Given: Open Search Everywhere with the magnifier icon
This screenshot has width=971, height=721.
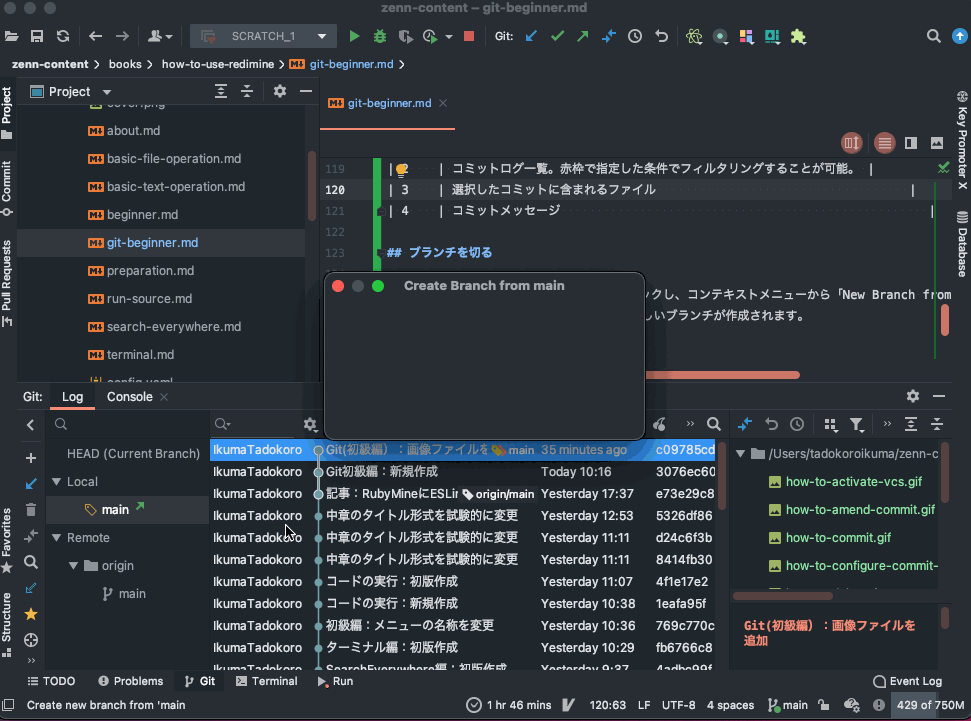Looking at the screenshot, I should click(x=933, y=35).
